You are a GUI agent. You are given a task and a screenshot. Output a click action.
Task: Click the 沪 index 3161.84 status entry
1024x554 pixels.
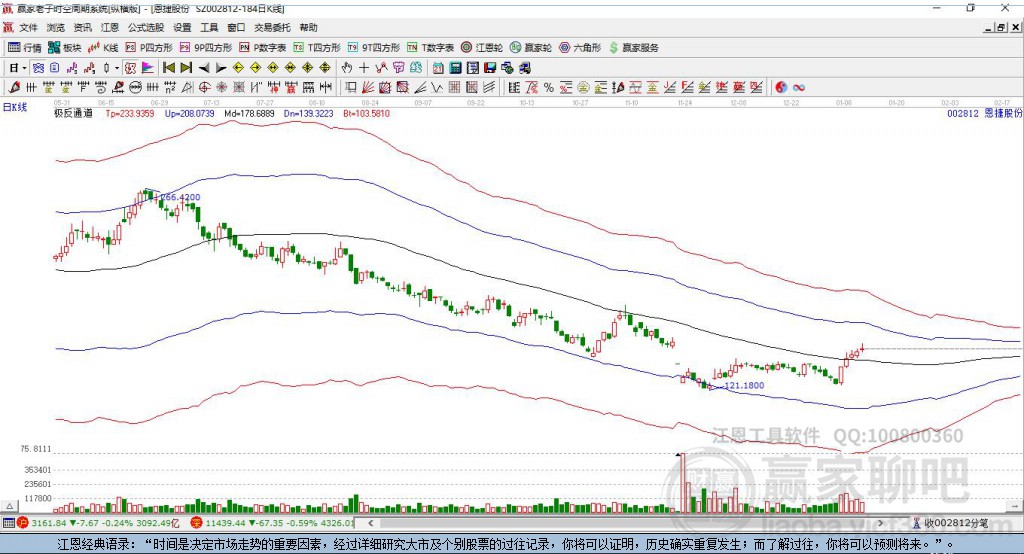(x=98, y=523)
